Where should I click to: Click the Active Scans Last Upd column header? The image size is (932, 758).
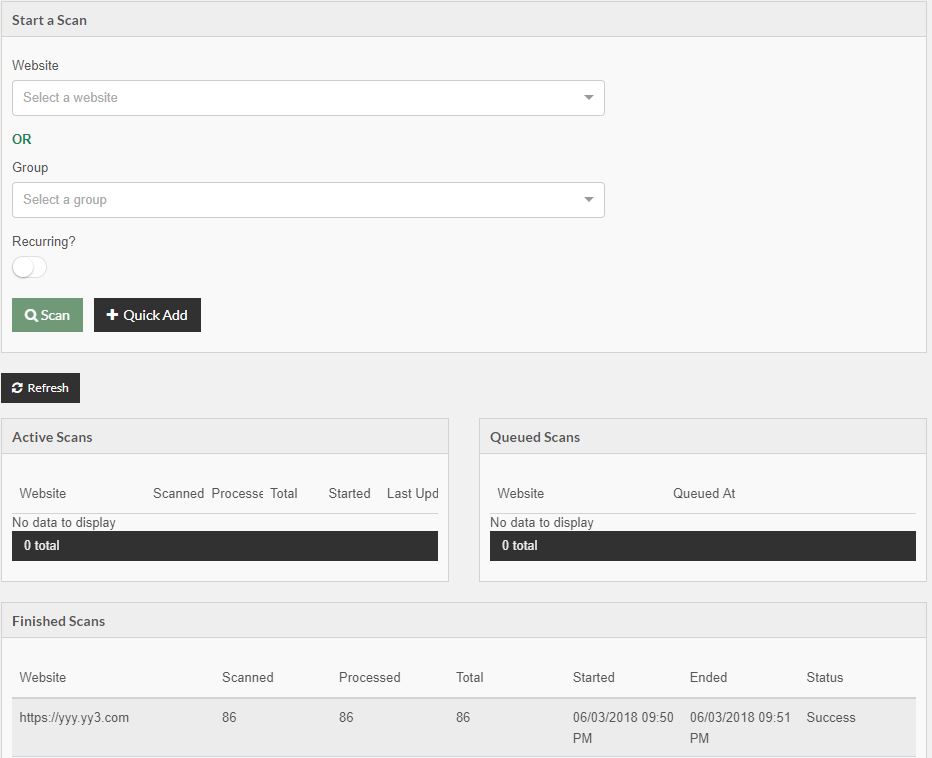[x=413, y=493]
